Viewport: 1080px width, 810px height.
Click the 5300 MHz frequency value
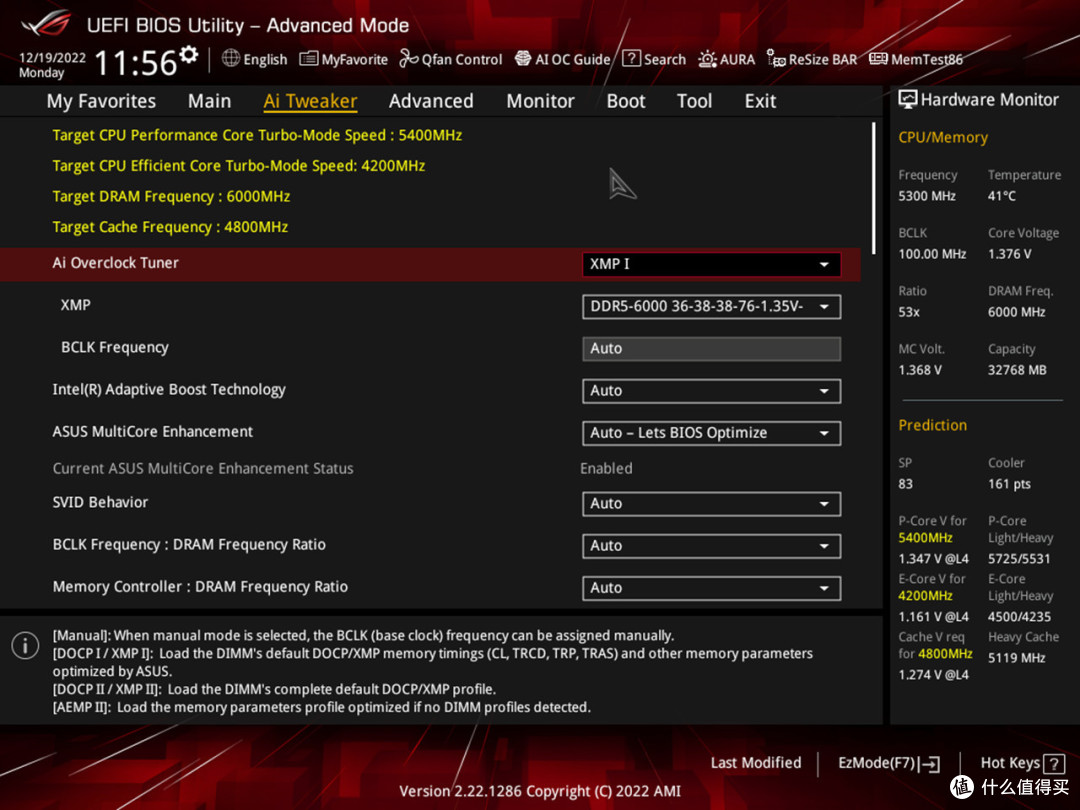(926, 196)
